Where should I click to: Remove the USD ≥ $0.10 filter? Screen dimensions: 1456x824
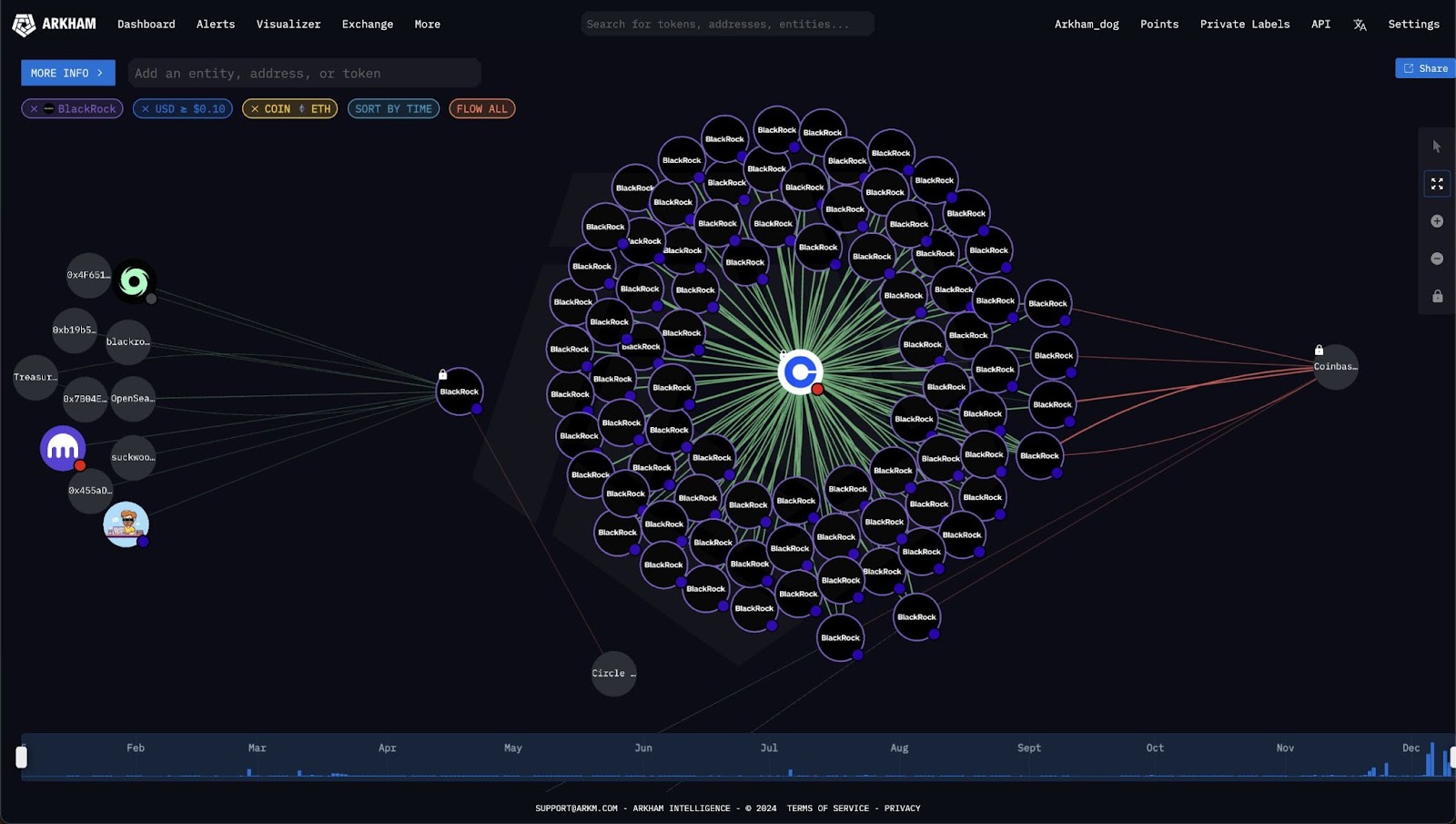click(146, 109)
